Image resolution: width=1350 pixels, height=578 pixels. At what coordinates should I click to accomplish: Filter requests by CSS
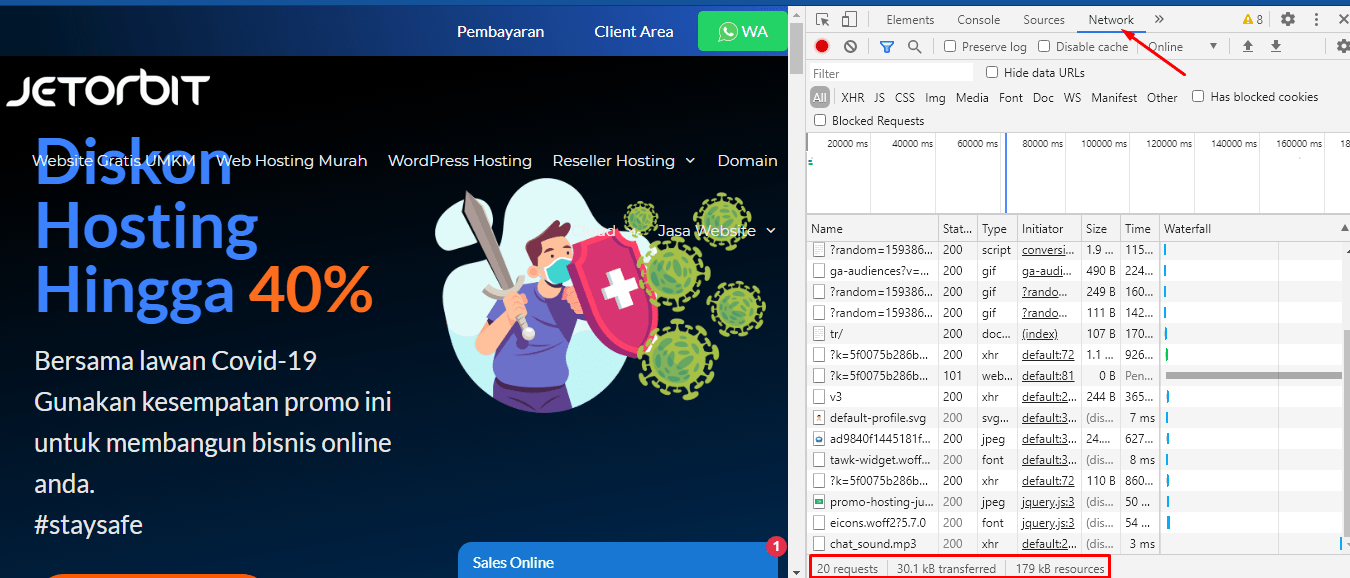click(905, 97)
